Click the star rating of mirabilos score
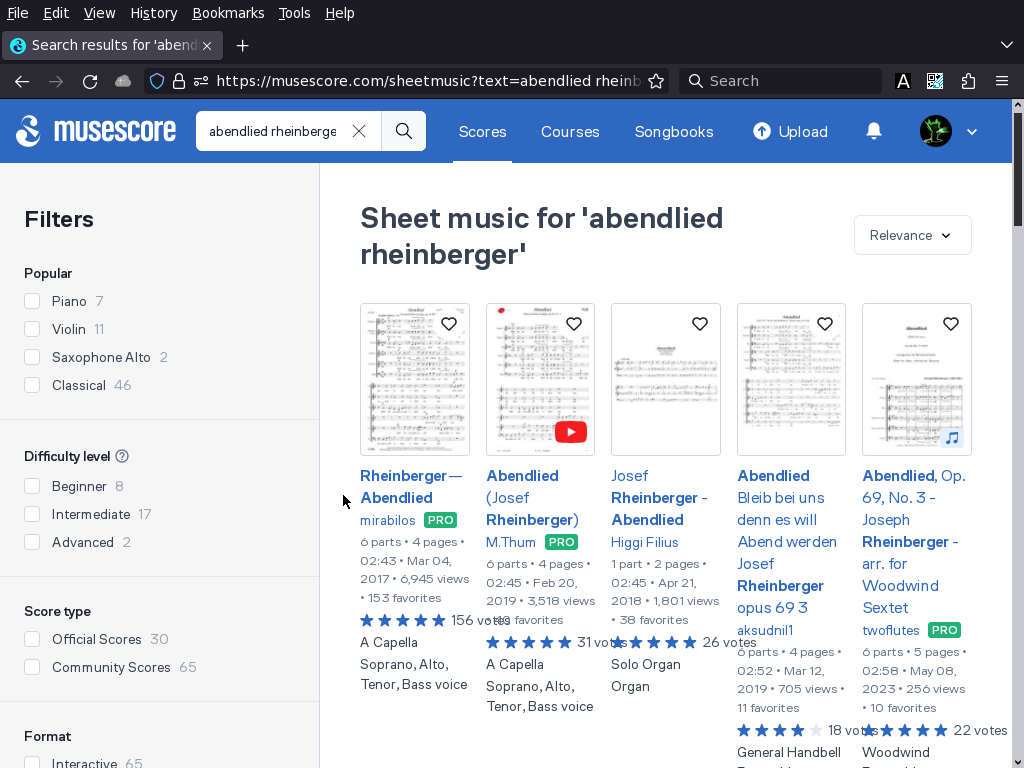The width and height of the screenshot is (1024, 768). (403, 620)
